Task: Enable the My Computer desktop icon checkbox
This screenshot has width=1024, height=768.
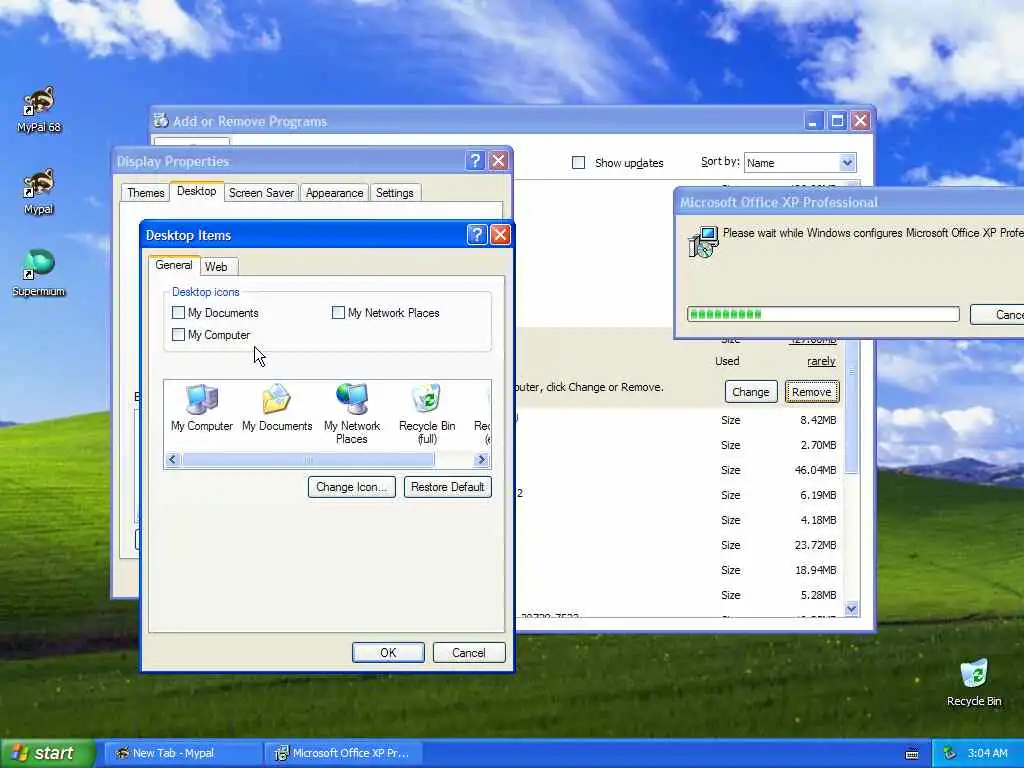Action: pos(178,335)
